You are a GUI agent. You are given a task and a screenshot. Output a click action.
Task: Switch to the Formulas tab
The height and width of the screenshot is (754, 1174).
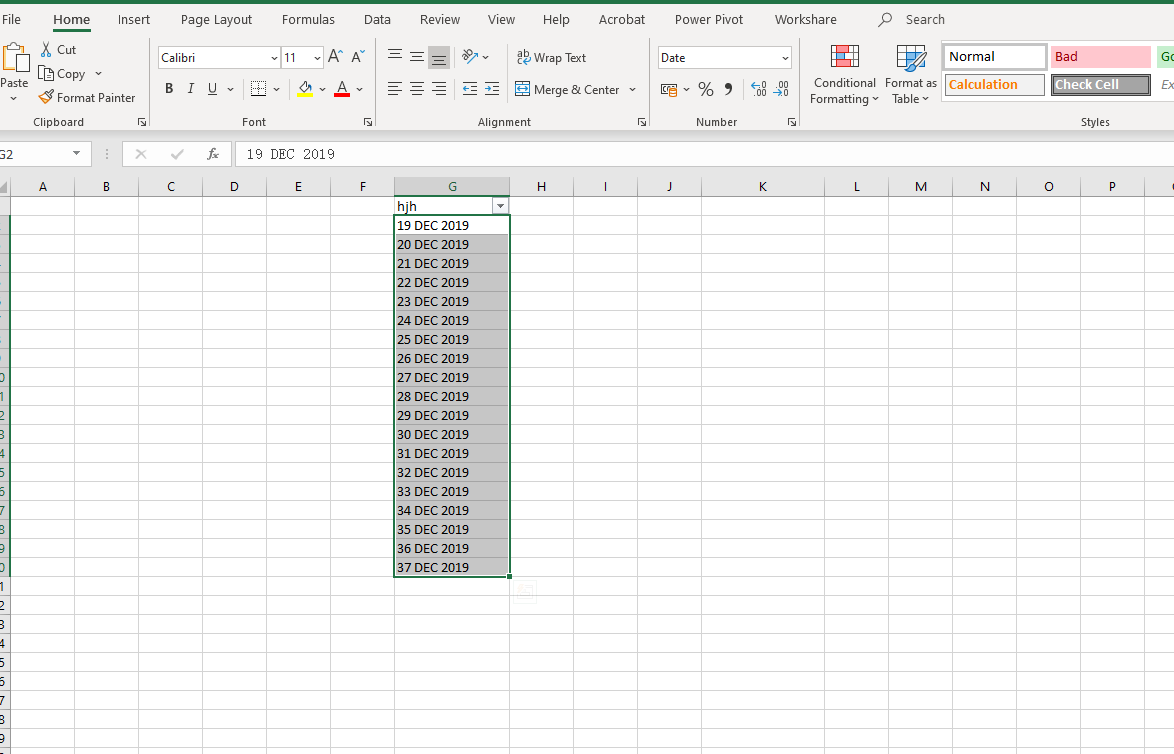308,19
